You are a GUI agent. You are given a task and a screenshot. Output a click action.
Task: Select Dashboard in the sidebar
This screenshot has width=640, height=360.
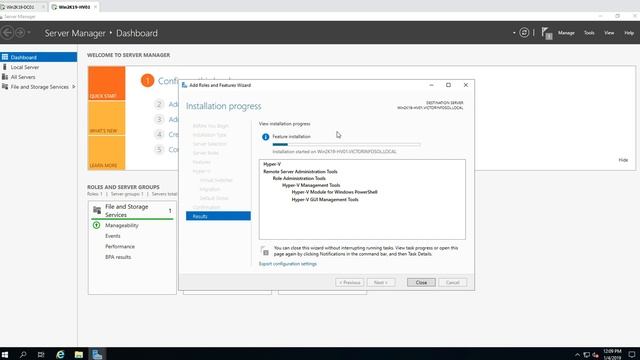pos(38,57)
